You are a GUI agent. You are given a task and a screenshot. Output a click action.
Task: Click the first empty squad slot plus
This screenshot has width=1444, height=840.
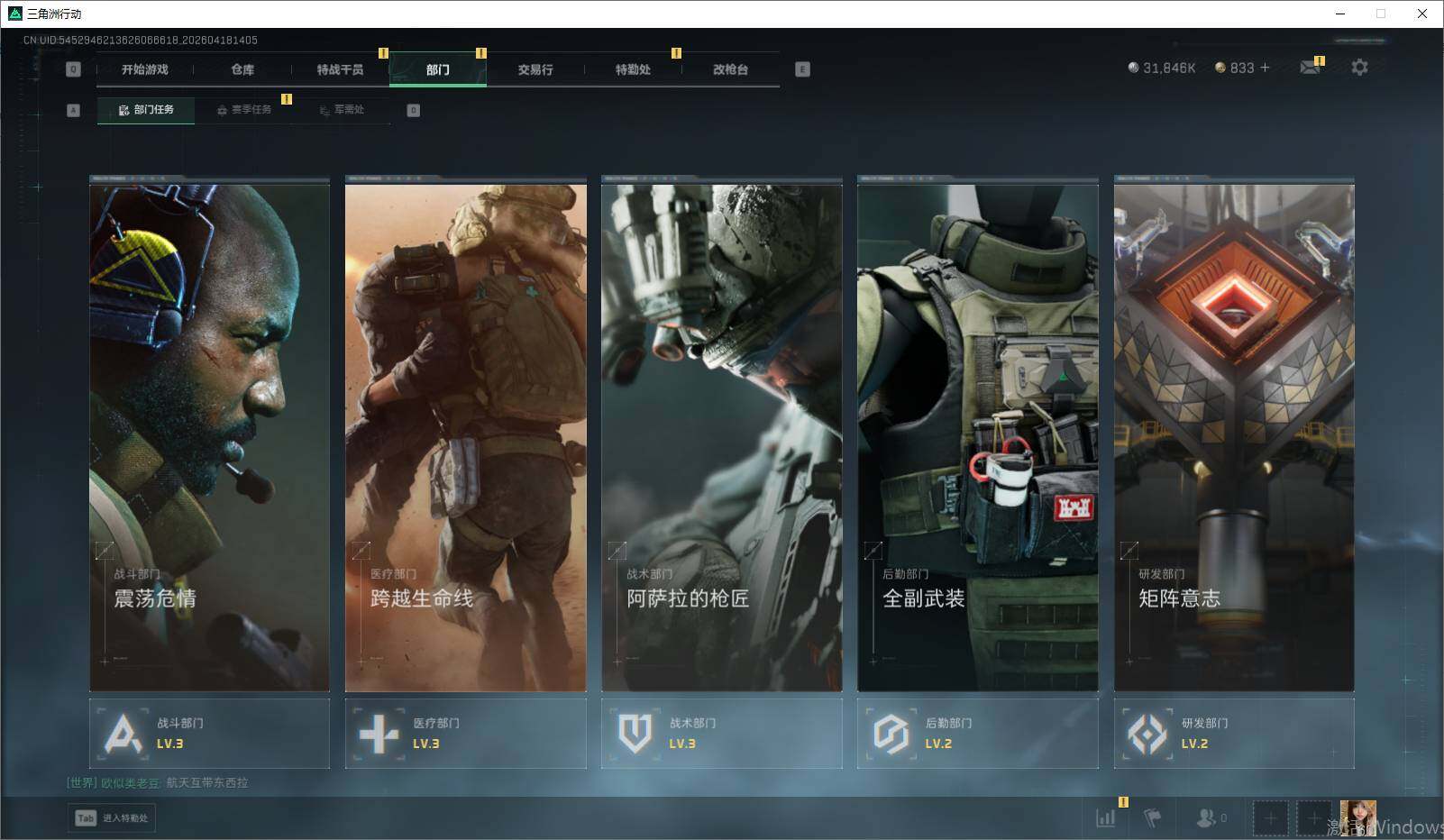point(1270,818)
